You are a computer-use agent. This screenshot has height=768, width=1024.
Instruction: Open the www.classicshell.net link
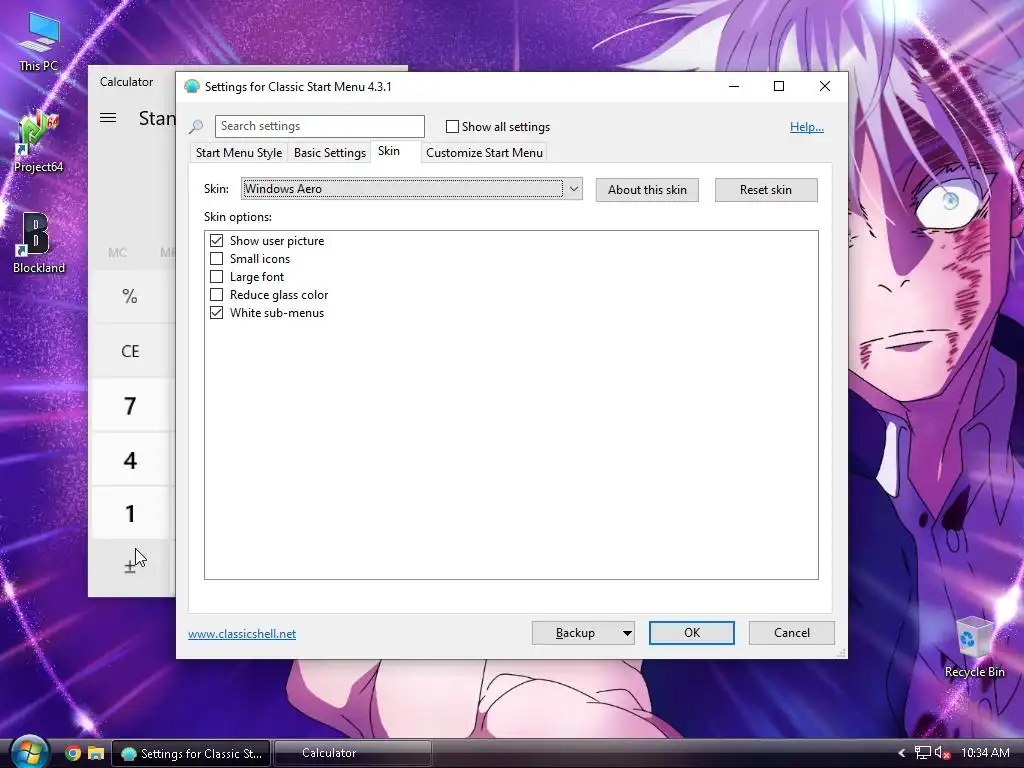(x=242, y=633)
